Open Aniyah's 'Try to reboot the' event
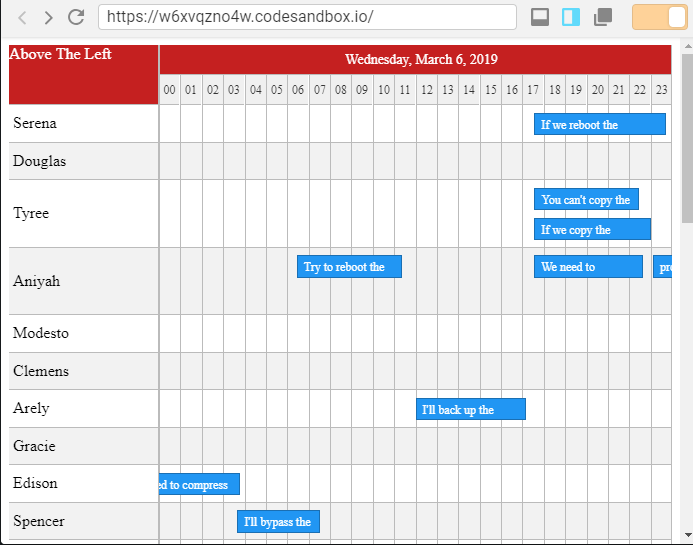The image size is (693, 545). click(x=349, y=267)
